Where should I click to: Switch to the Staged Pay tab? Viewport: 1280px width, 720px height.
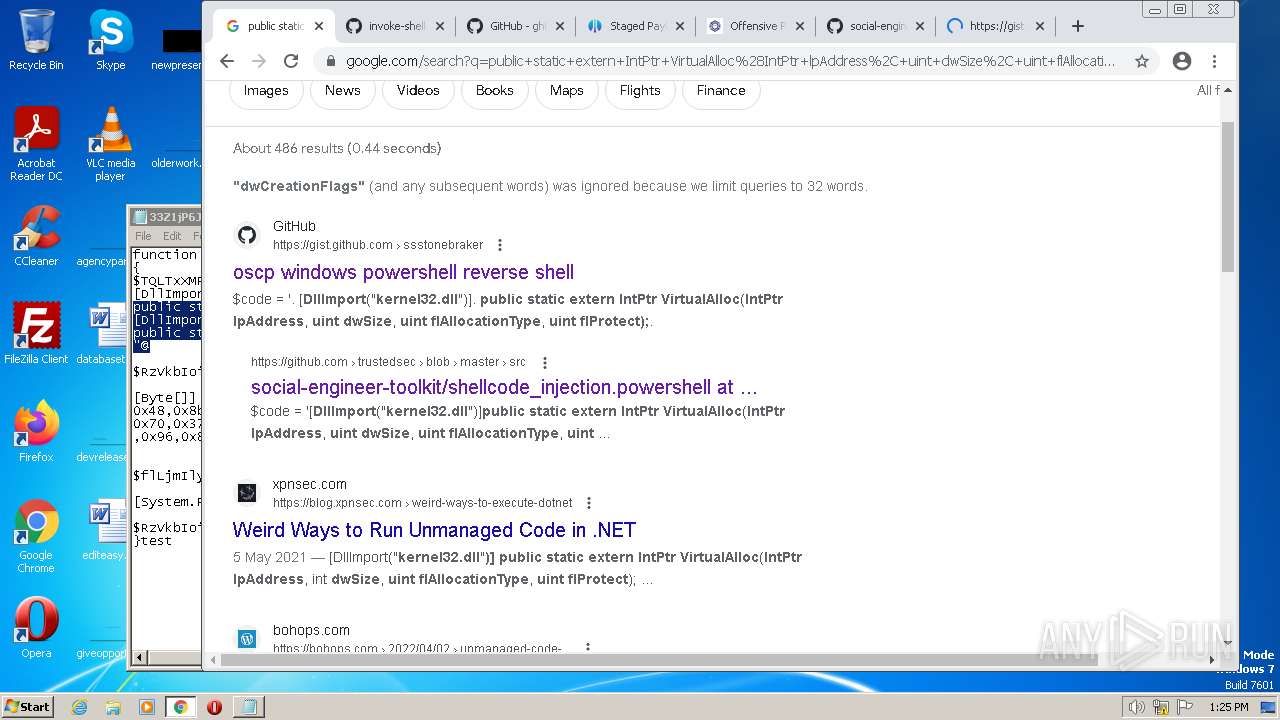(x=635, y=26)
